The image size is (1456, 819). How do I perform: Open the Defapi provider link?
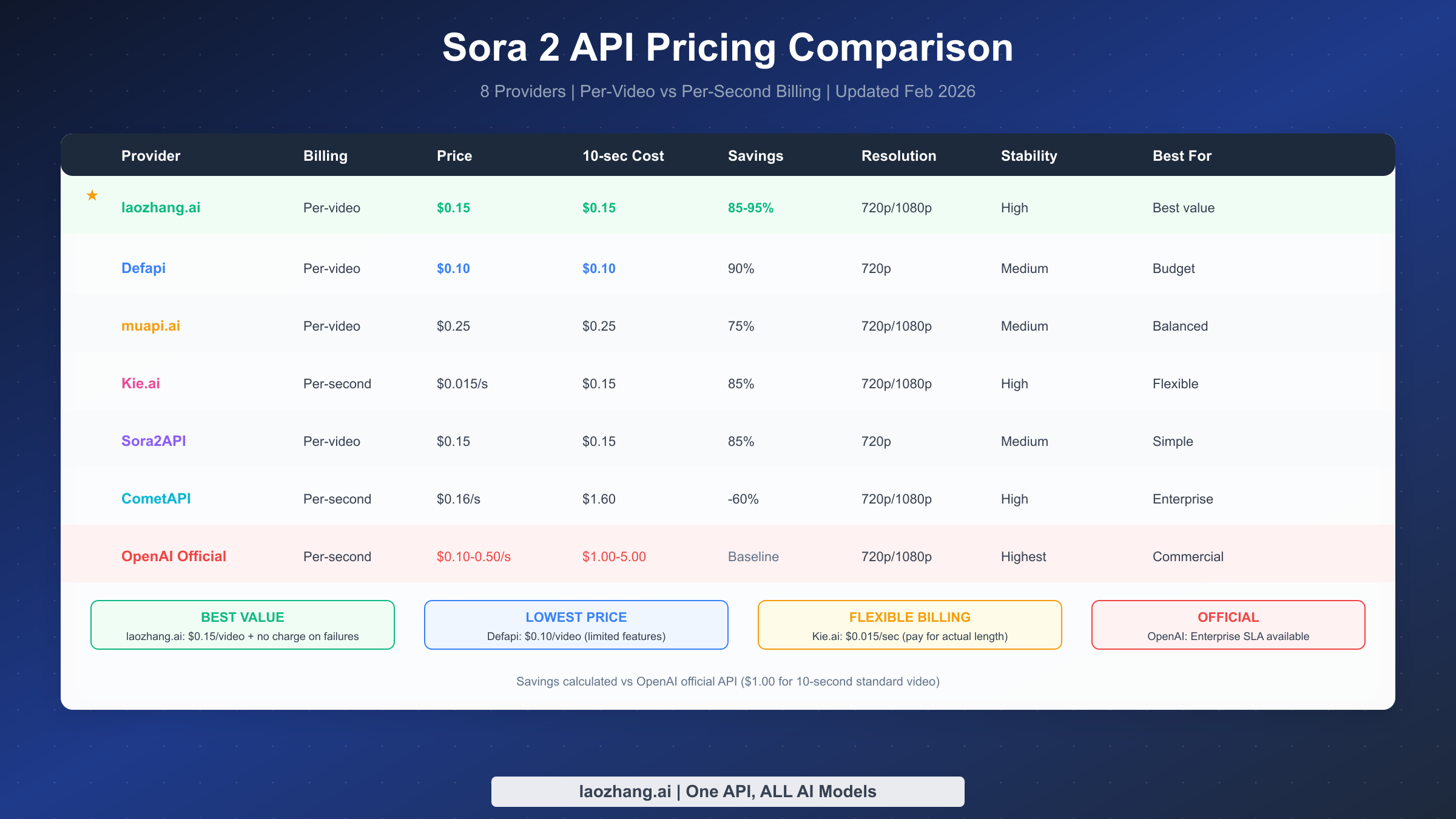pyautogui.click(x=143, y=268)
